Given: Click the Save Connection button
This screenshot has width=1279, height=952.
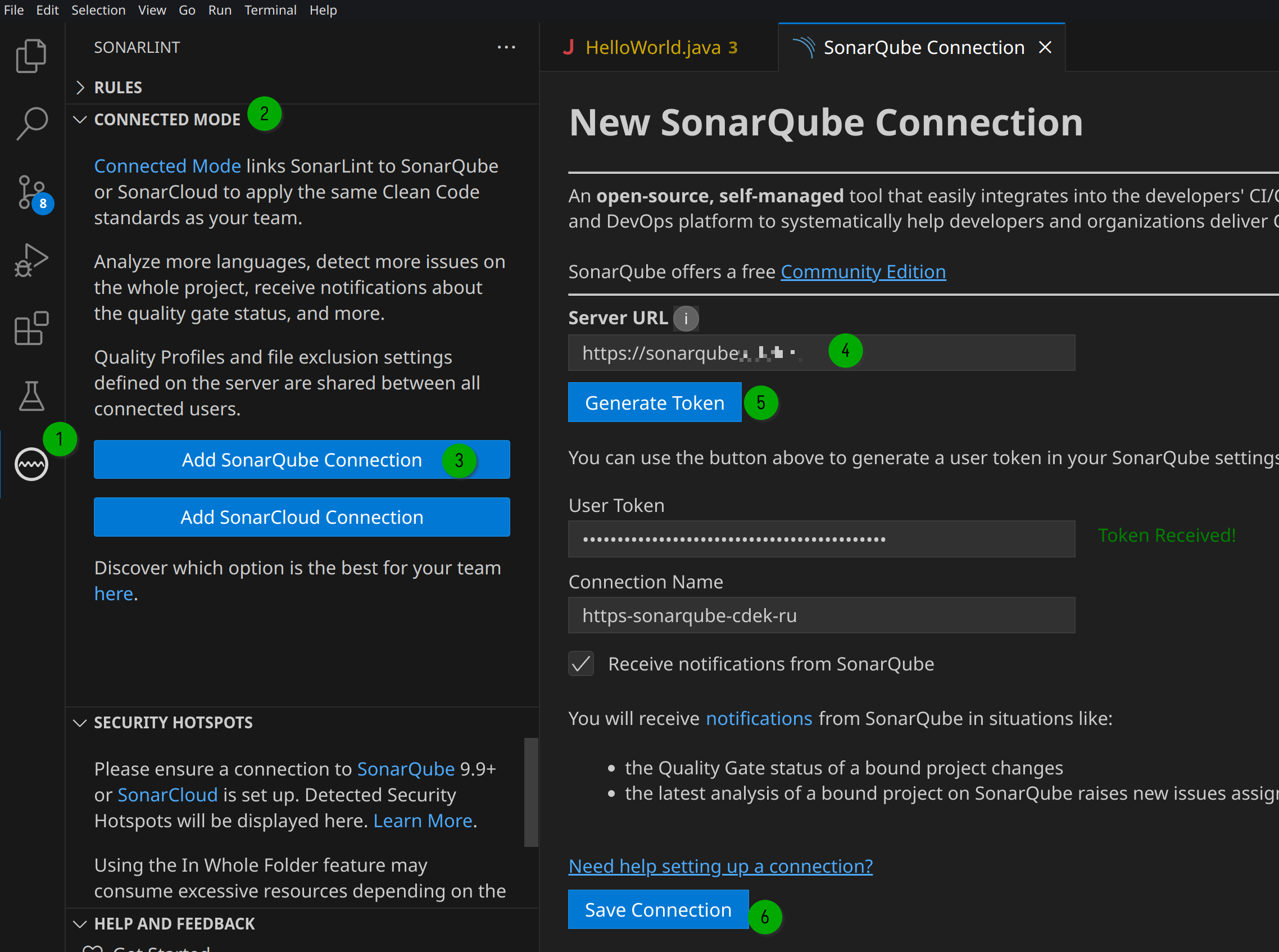Looking at the screenshot, I should 658,909.
